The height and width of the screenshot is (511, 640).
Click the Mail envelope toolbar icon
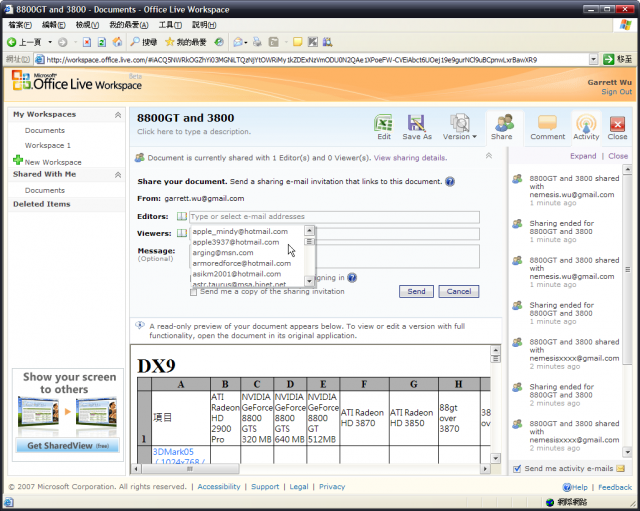(x=238, y=42)
